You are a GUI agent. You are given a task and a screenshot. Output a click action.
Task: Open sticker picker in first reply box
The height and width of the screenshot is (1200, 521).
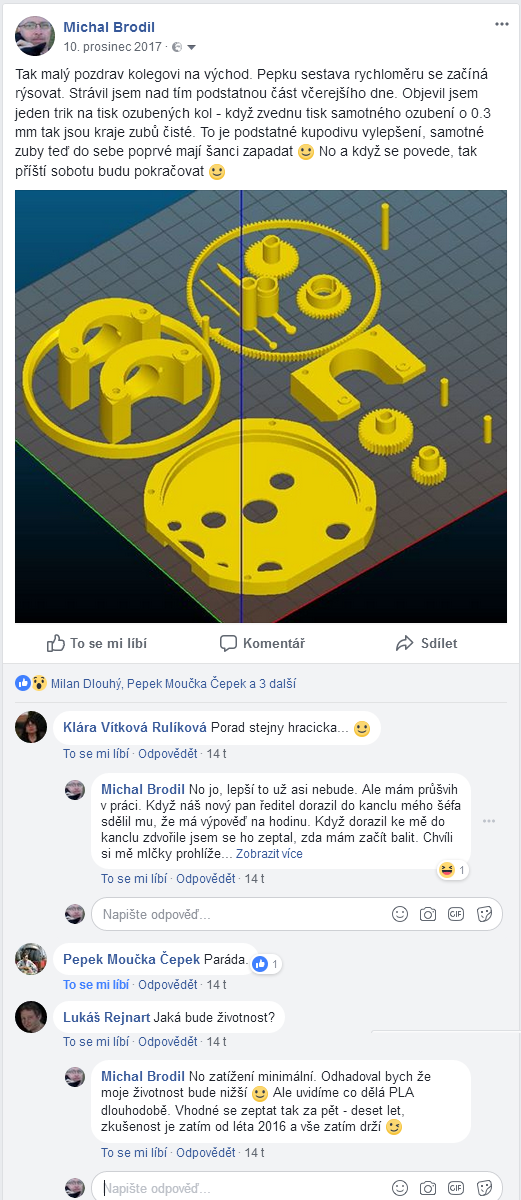[484, 914]
